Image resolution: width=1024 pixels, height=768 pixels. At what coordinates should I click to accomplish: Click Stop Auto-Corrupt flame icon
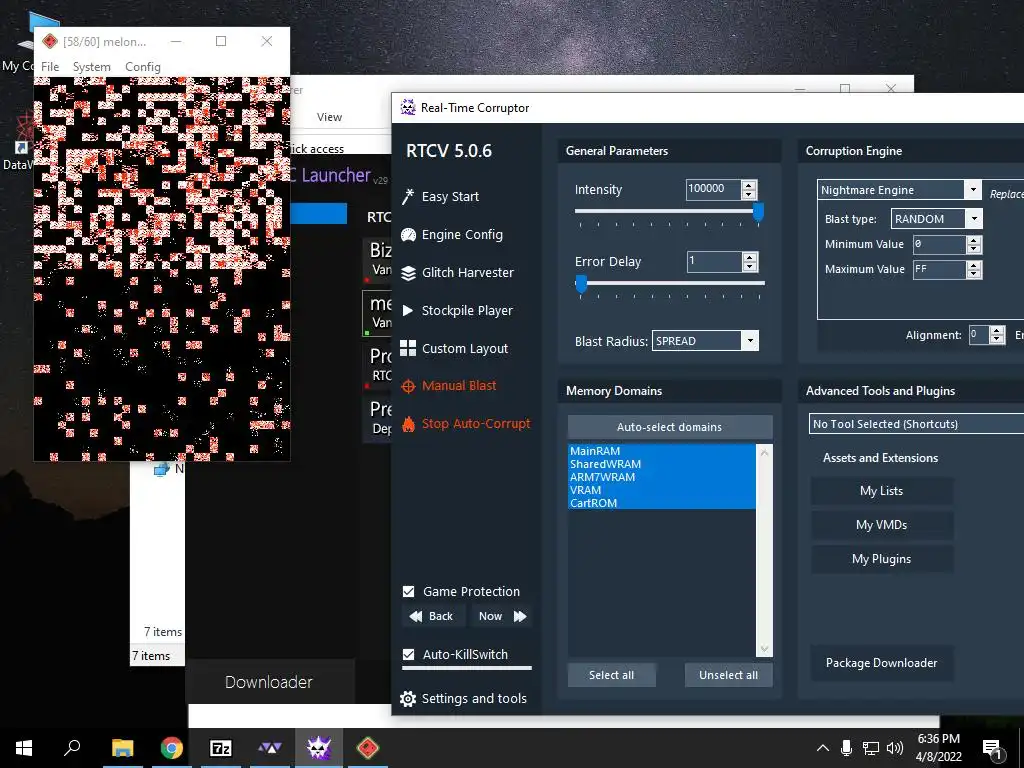(x=408, y=424)
